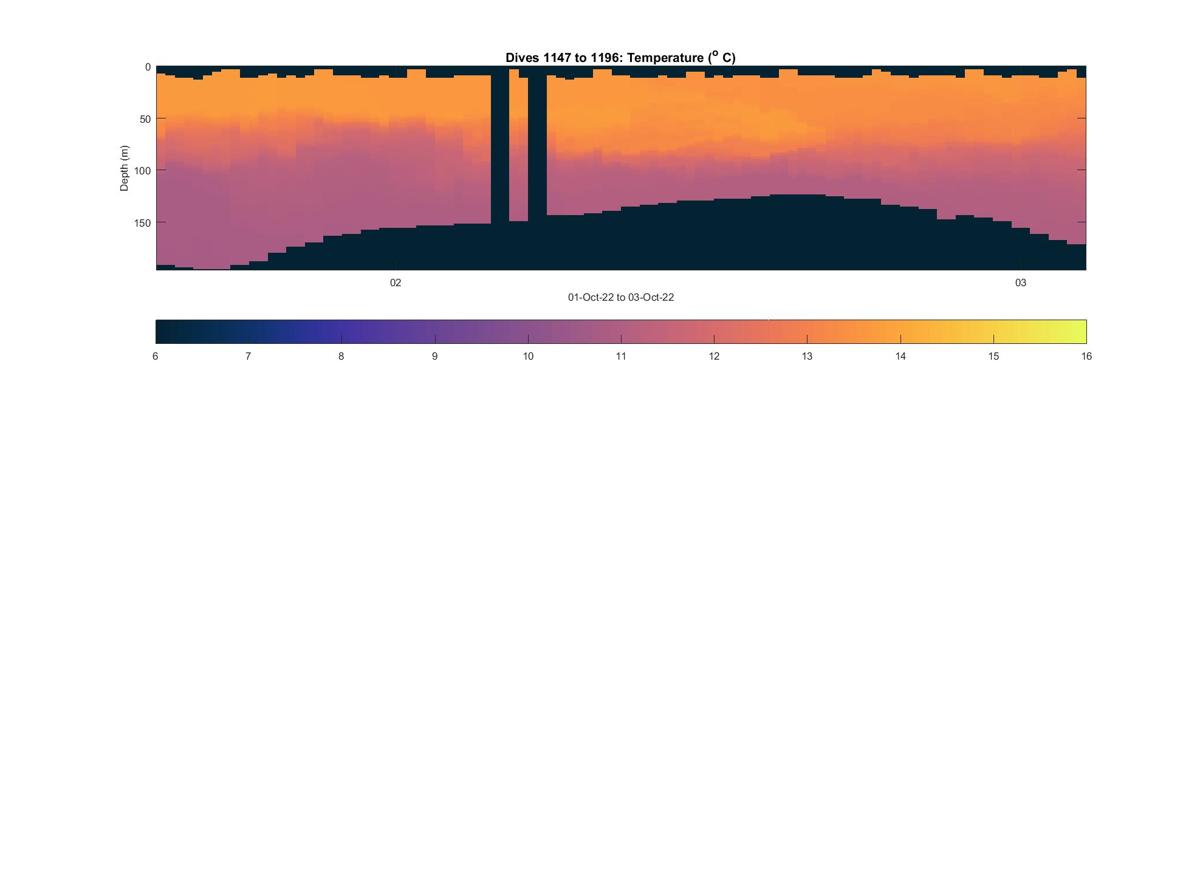Image resolution: width=1200 pixels, height=885 pixels.
Task: Select the colorbar tick label "10"
Action: click(x=528, y=356)
